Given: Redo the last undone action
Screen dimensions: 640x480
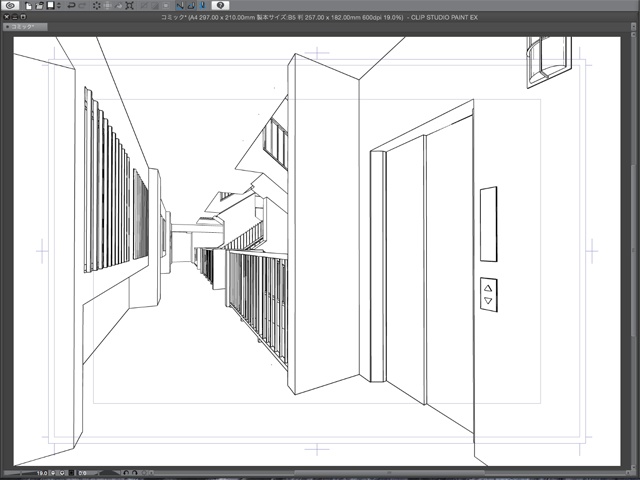Looking at the screenshot, I should [82, 6].
